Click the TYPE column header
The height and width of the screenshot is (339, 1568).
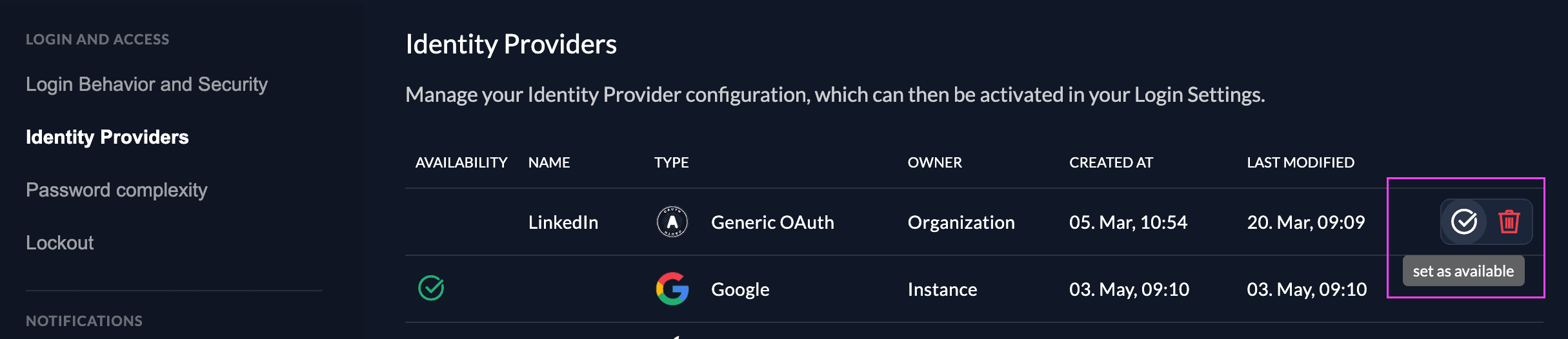671,162
